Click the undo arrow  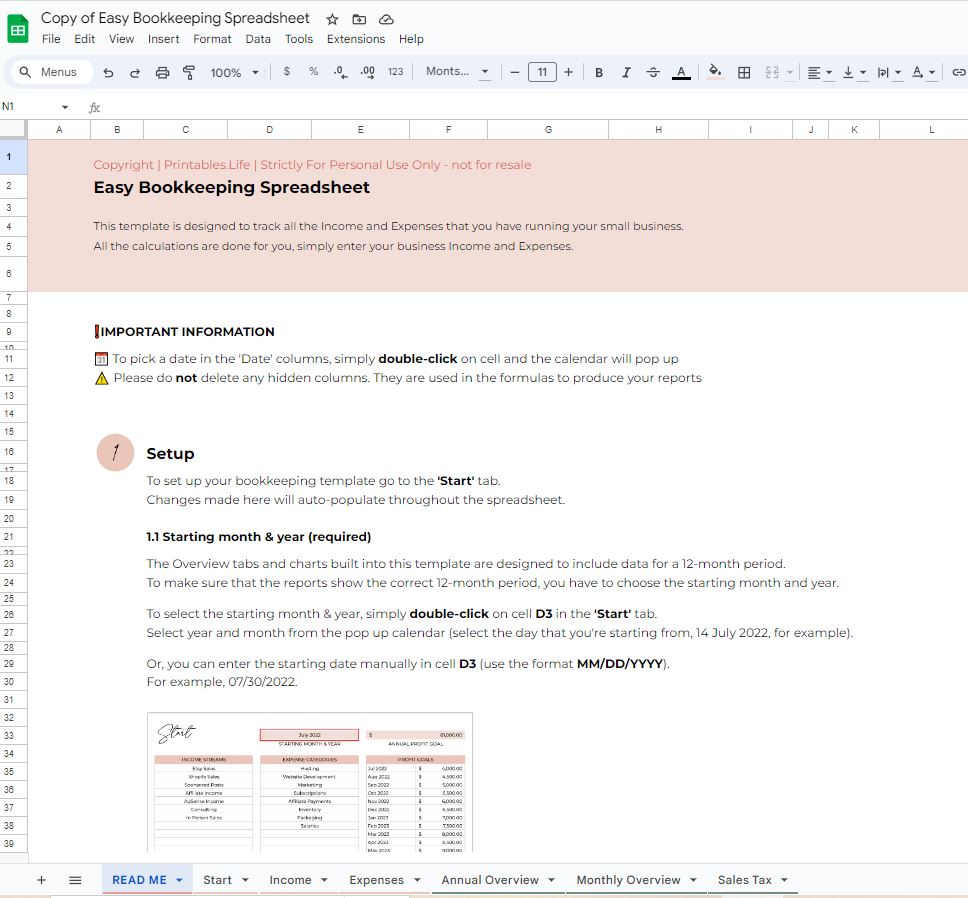(x=109, y=72)
